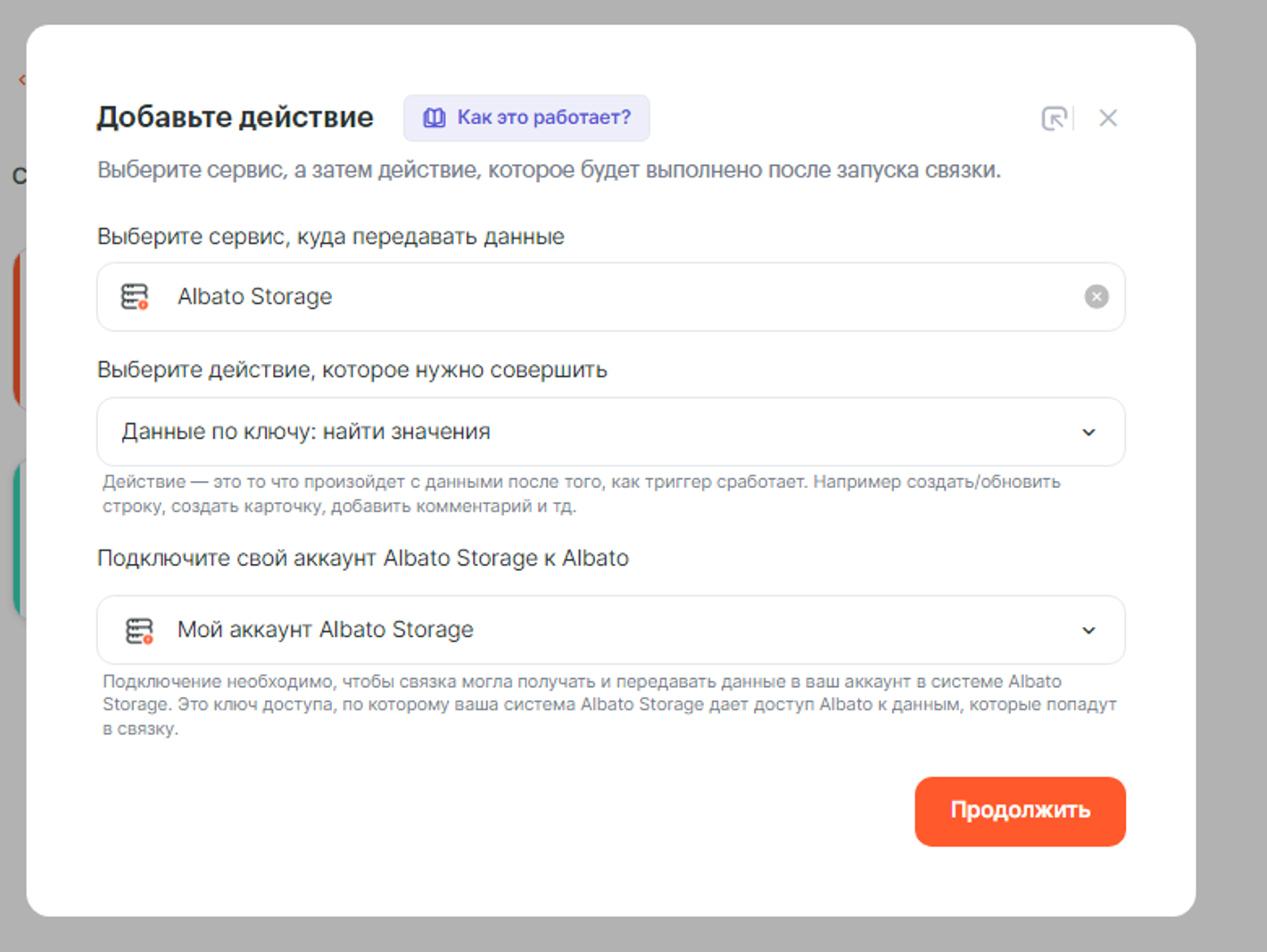This screenshot has width=1267, height=952.
Task: Click the book icon beside "Как это работает?"
Action: pos(435,118)
